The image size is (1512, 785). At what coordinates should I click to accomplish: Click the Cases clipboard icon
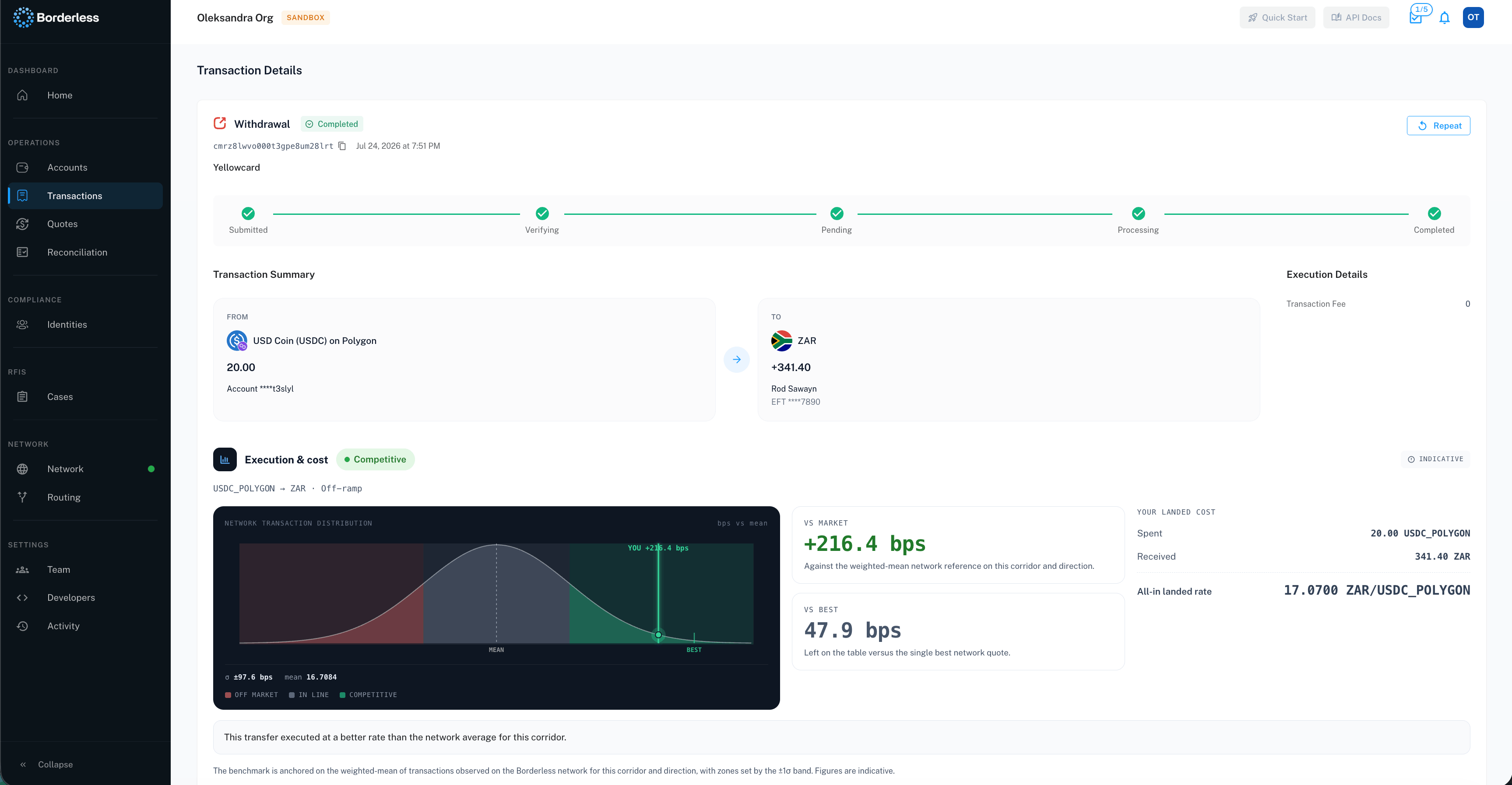pyautogui.click(x=22, y=396)
